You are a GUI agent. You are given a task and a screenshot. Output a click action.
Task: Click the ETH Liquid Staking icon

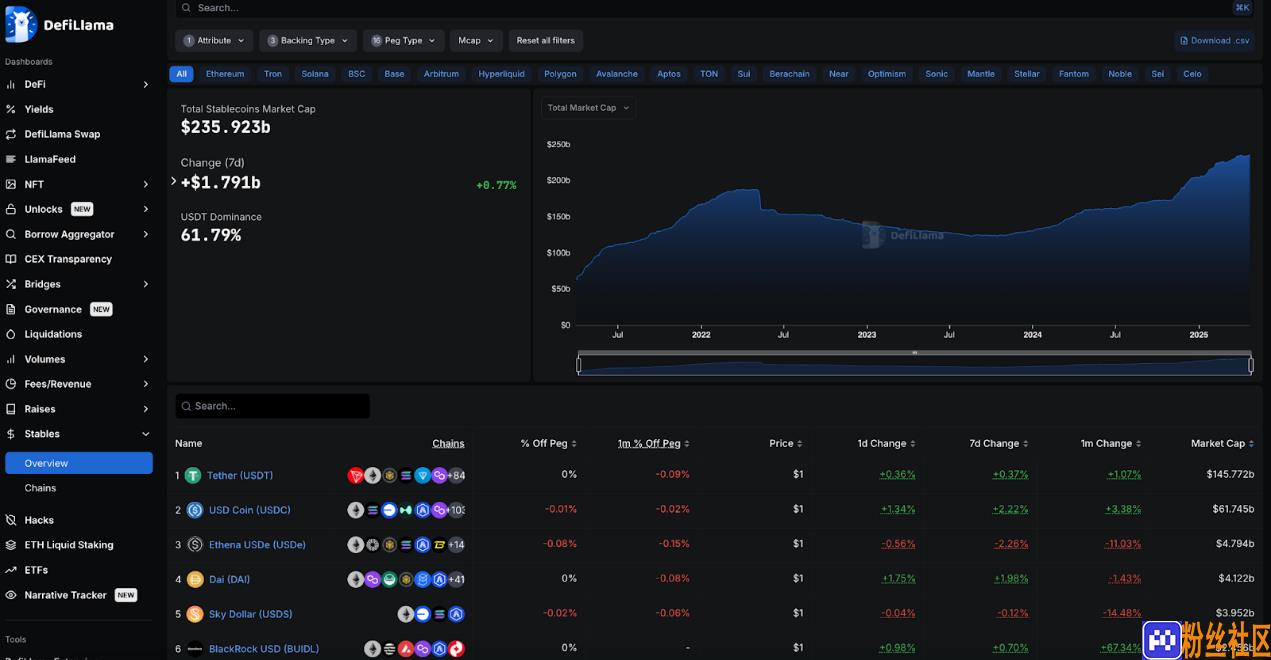click(x=11, y=545)
